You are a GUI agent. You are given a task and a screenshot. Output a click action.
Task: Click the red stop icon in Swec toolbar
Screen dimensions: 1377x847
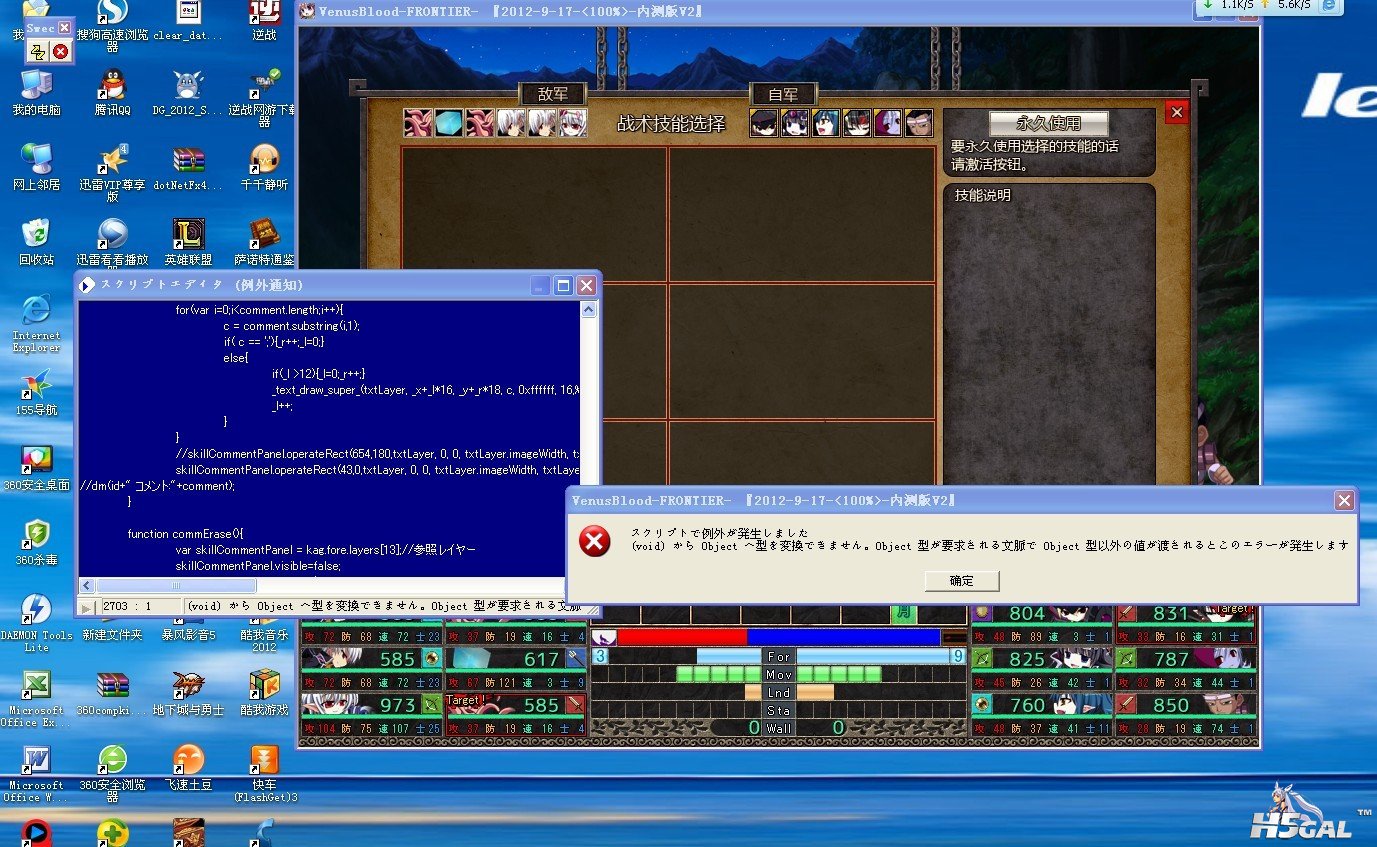[60, 51]
